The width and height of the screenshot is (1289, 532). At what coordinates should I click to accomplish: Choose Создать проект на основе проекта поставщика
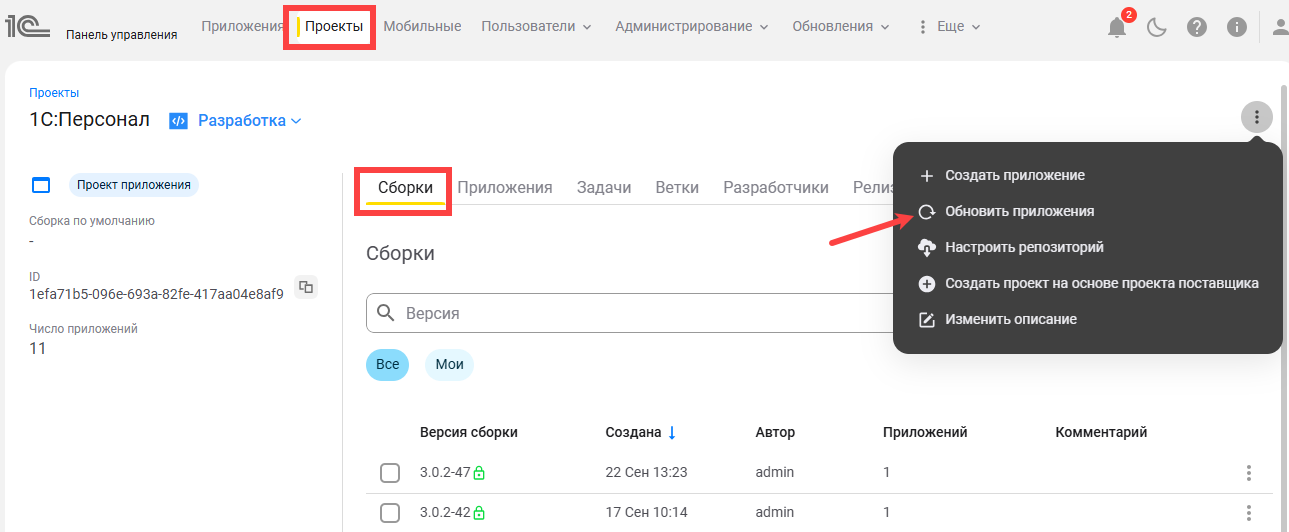pos(1087,284)
